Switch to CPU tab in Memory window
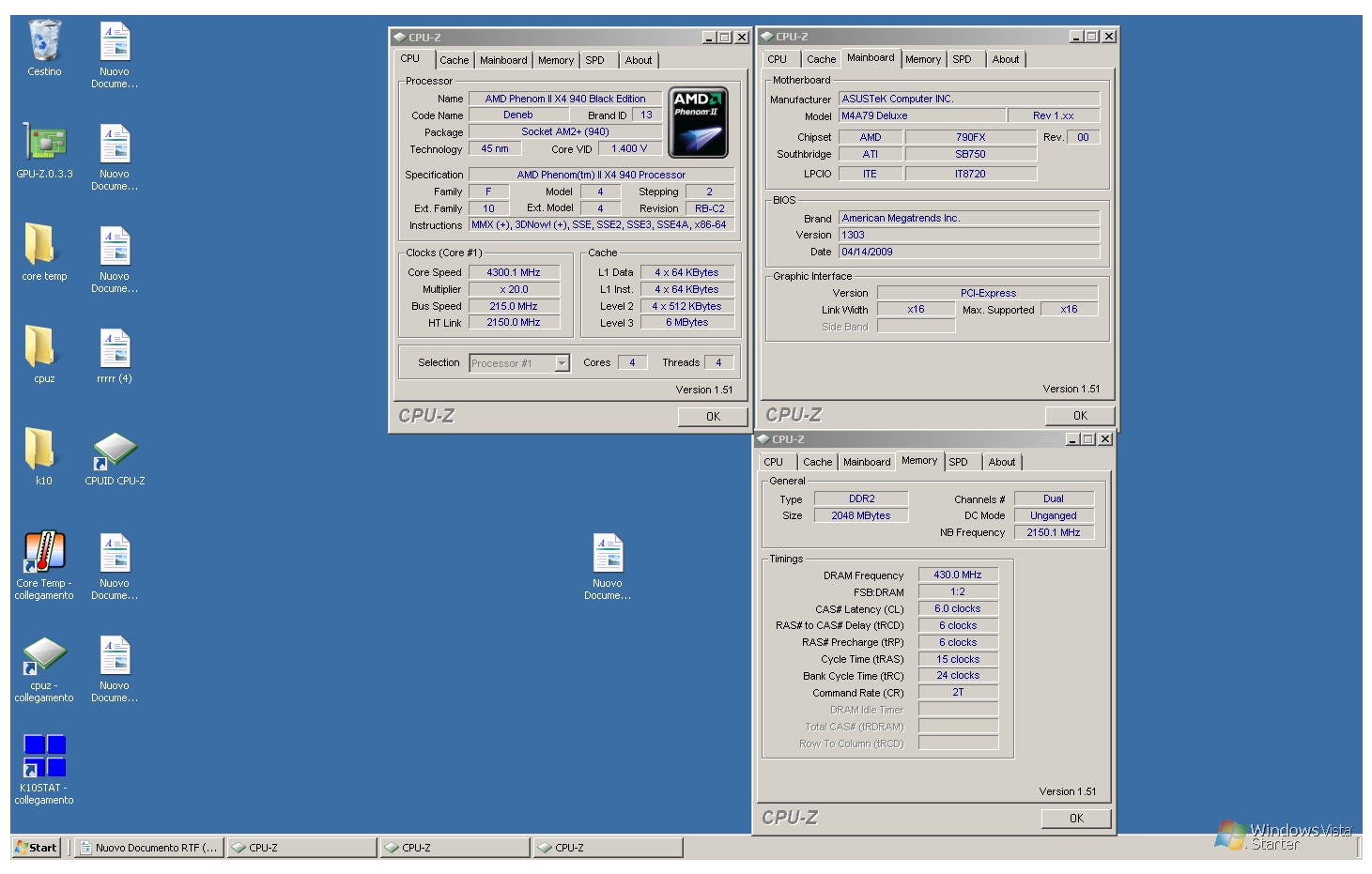1372x874 pixels. click(774, 462)
